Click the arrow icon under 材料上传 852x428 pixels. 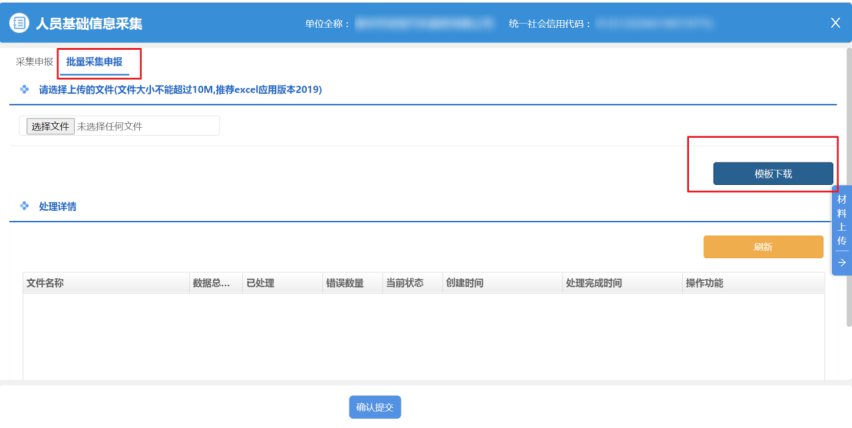click(x=841, y=262)
